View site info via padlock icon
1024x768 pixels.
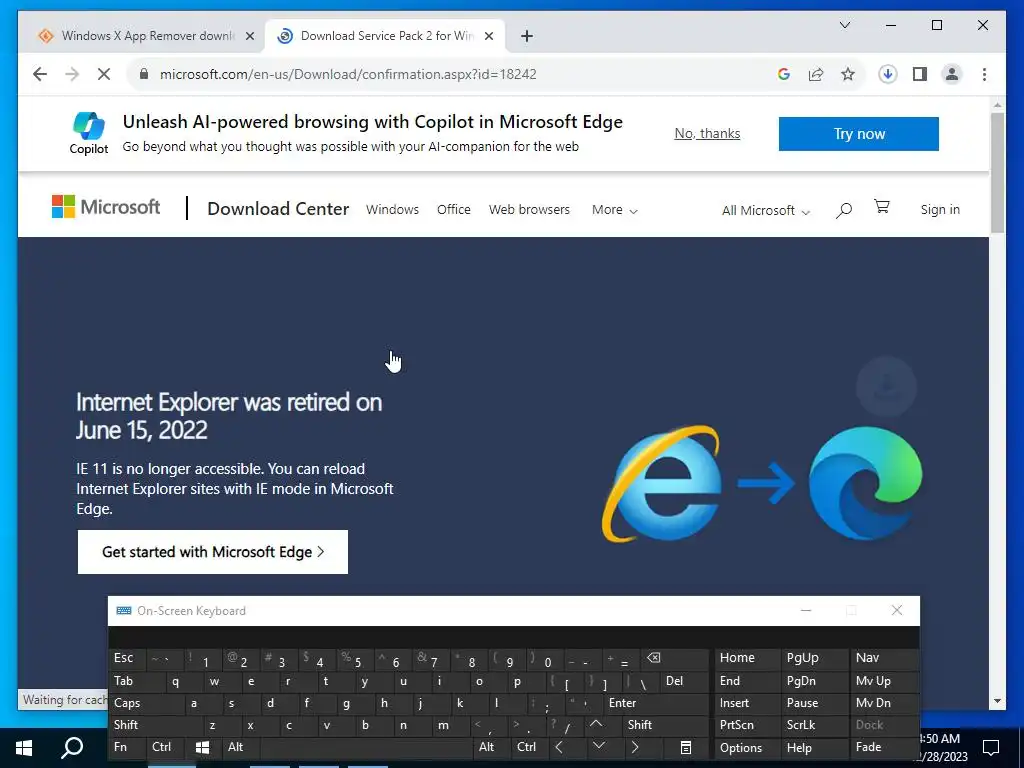[x=144, y=74]
